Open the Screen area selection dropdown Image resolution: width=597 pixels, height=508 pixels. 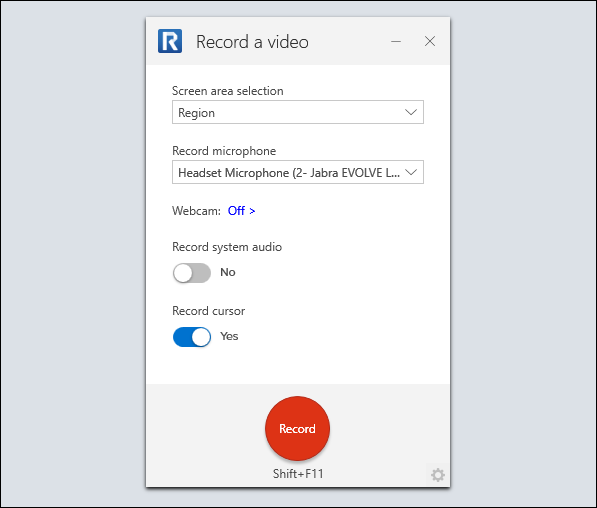(x=298, y=112)
